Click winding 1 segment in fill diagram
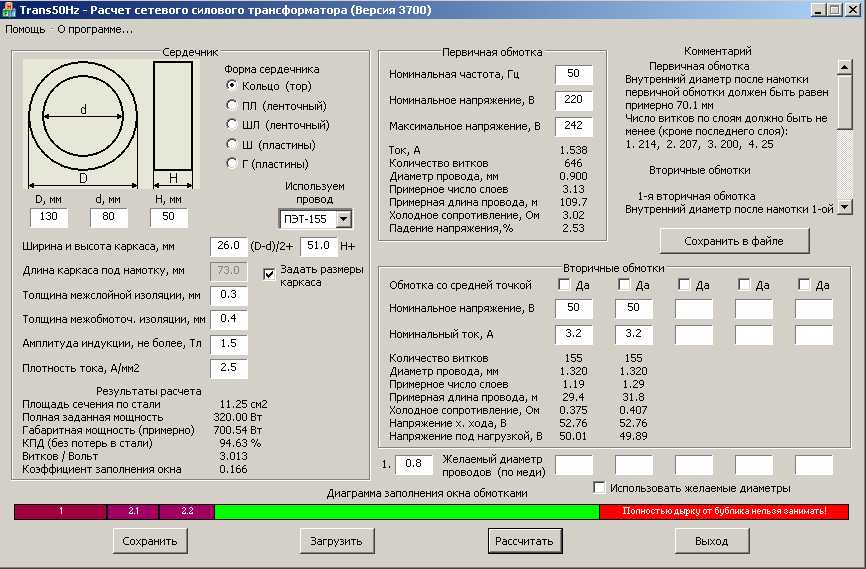The width and height of the screenshot is (866, 569). coord(60,512)
